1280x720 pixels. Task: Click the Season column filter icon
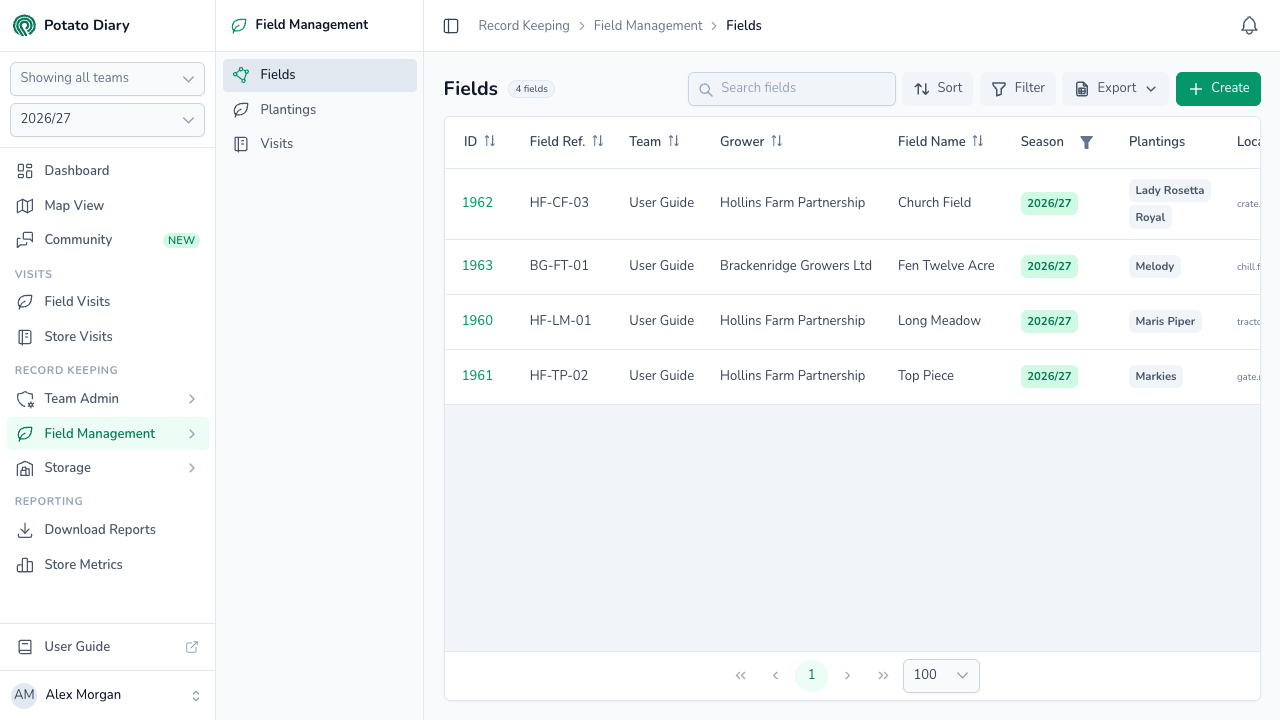1087,142
